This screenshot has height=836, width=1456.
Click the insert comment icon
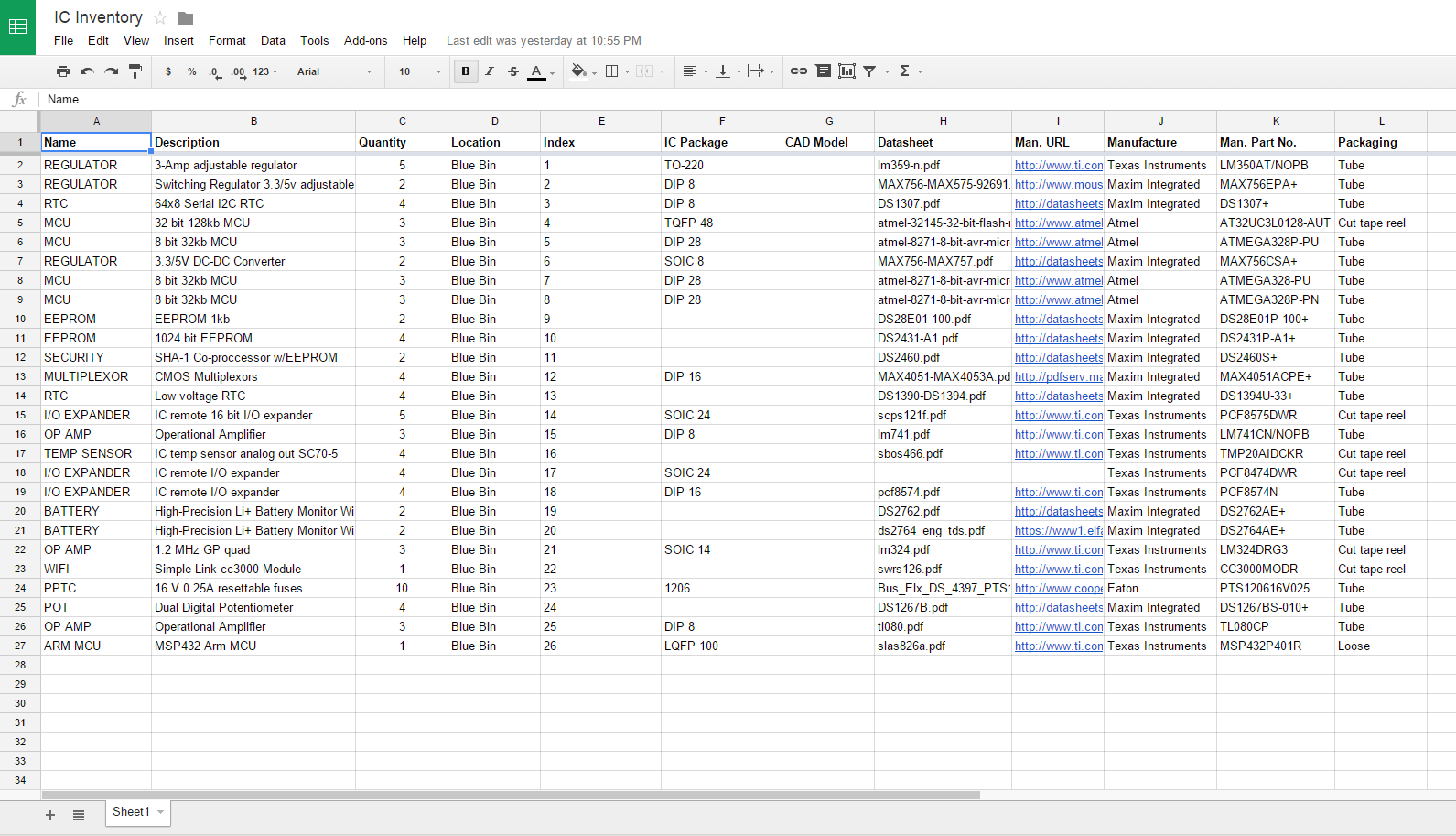[824, 71]
